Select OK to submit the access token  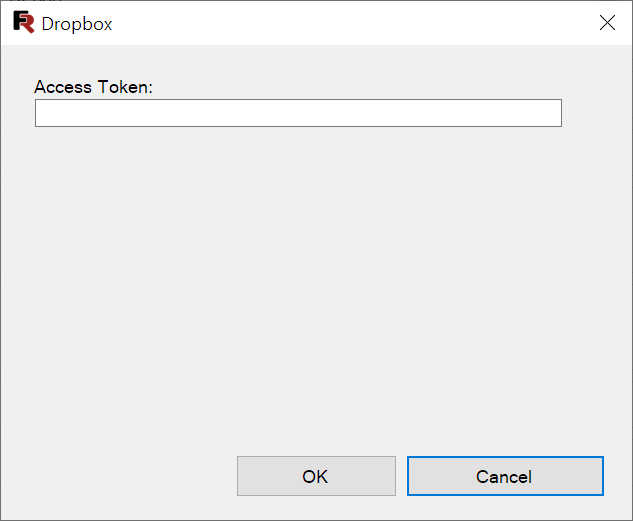(316, 476)
